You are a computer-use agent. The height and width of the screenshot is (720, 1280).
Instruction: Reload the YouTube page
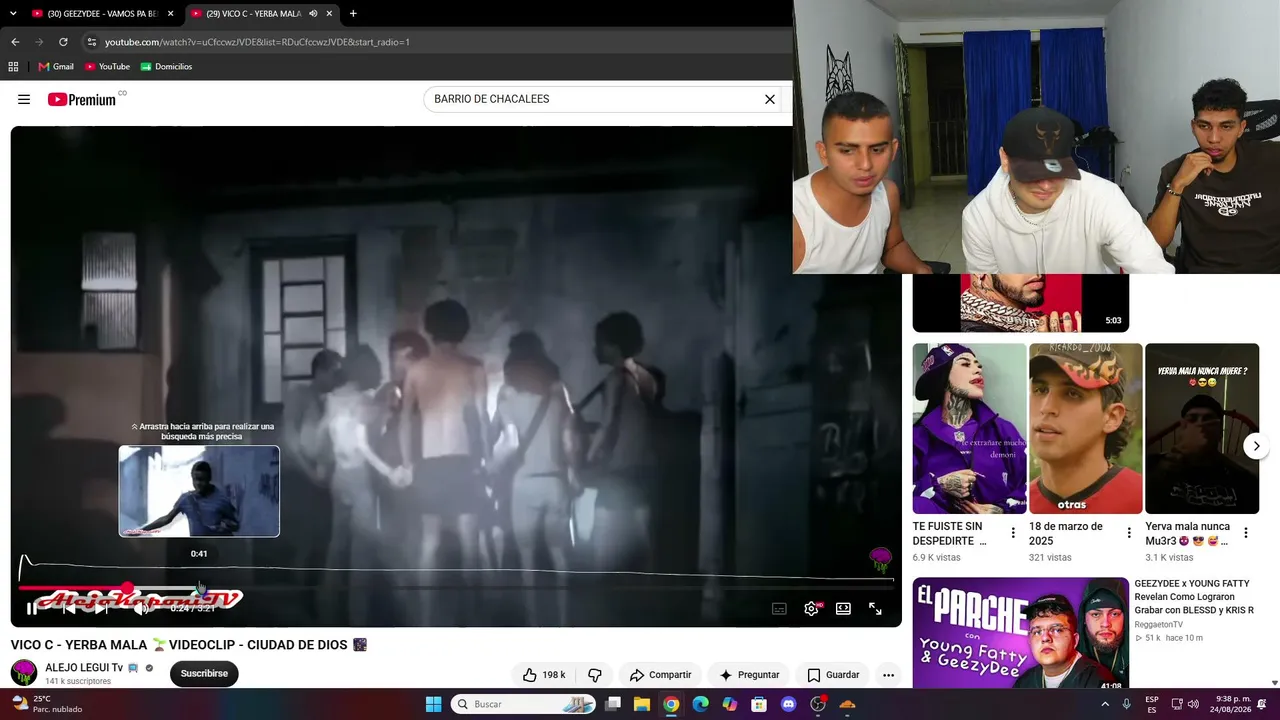coord(63,42)
